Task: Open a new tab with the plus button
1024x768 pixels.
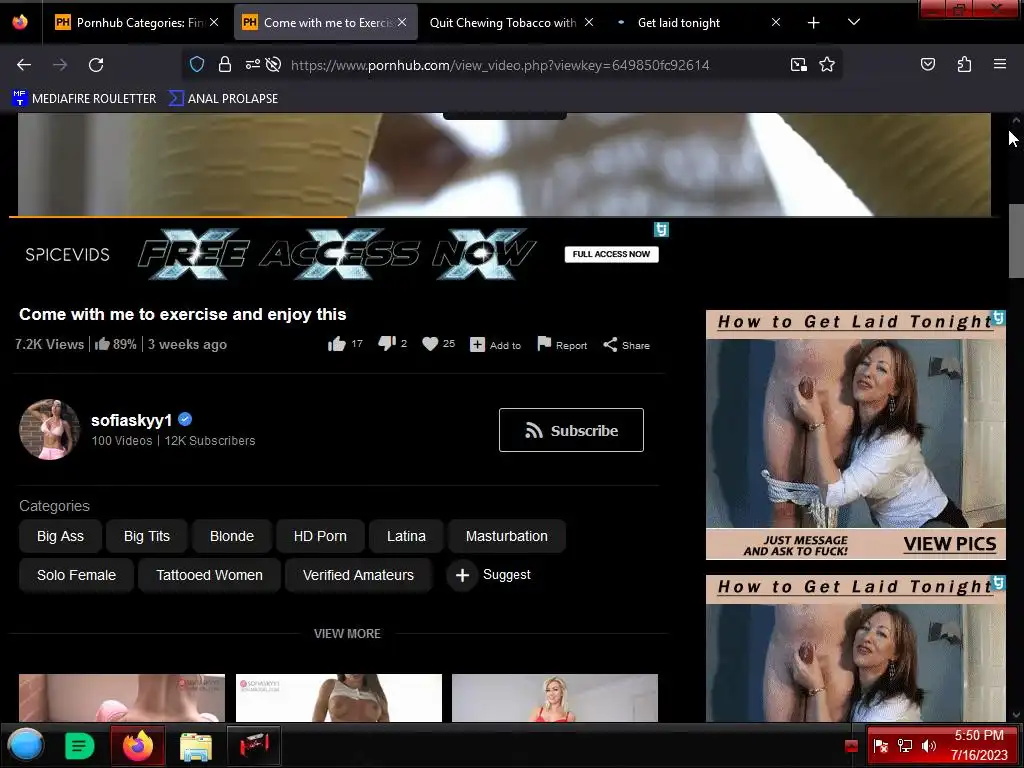Action: coord(813,23)
